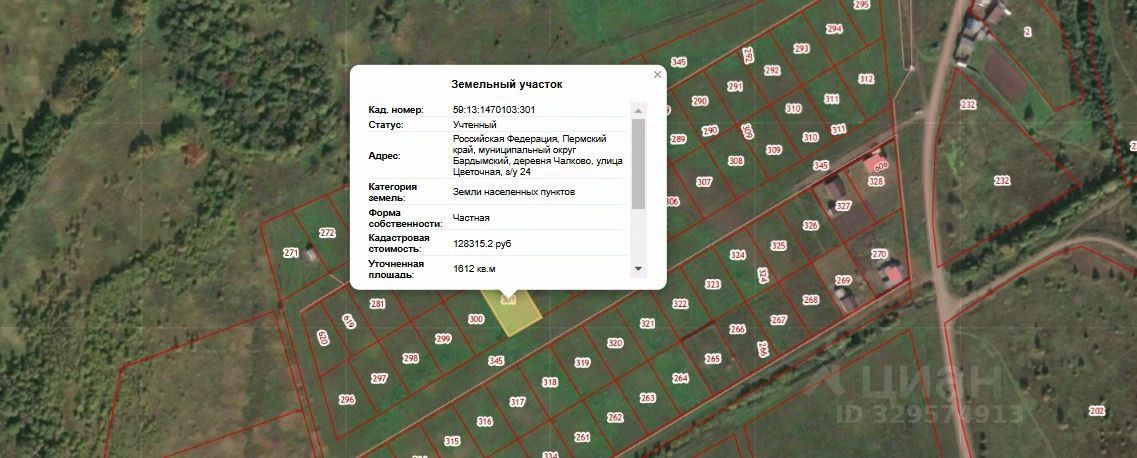Select land parcel number 321
Viewport: 1137px width, 458px height.
pos(647,323)
